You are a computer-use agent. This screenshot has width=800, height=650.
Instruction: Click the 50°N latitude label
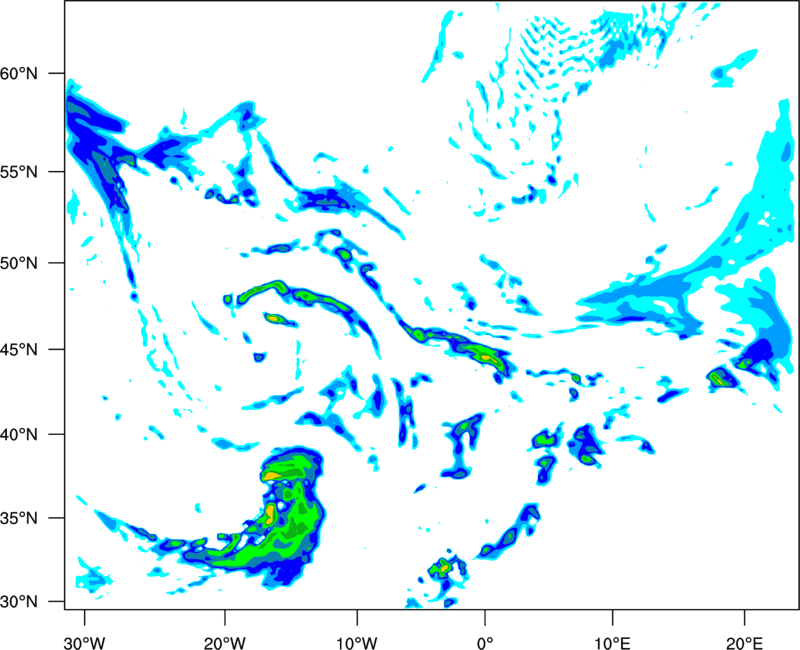pyautogui.click(x=19, y=263)
